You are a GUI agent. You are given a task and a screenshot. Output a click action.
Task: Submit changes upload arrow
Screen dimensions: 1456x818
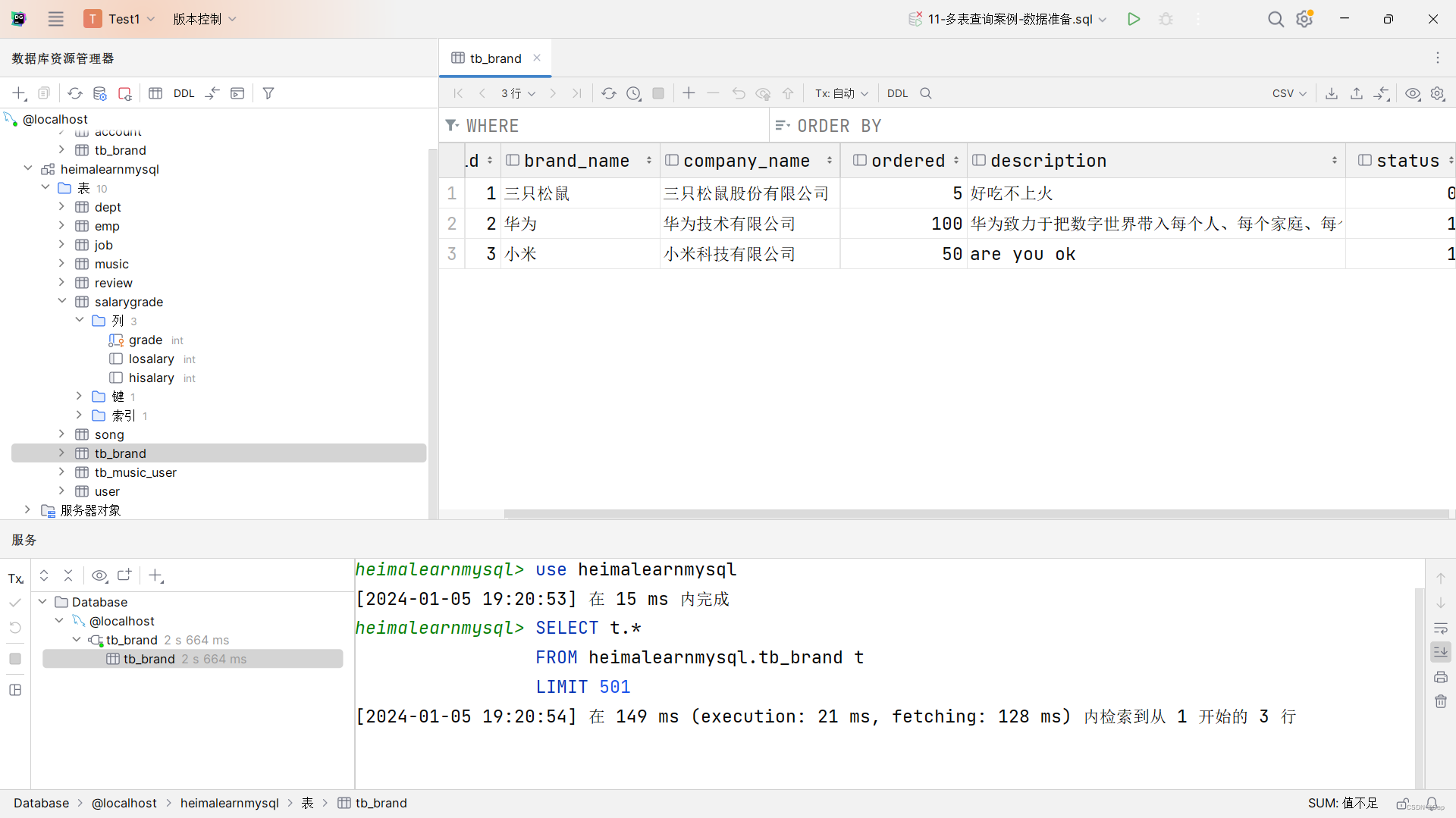pyautogui.click(x=788, y=93)
